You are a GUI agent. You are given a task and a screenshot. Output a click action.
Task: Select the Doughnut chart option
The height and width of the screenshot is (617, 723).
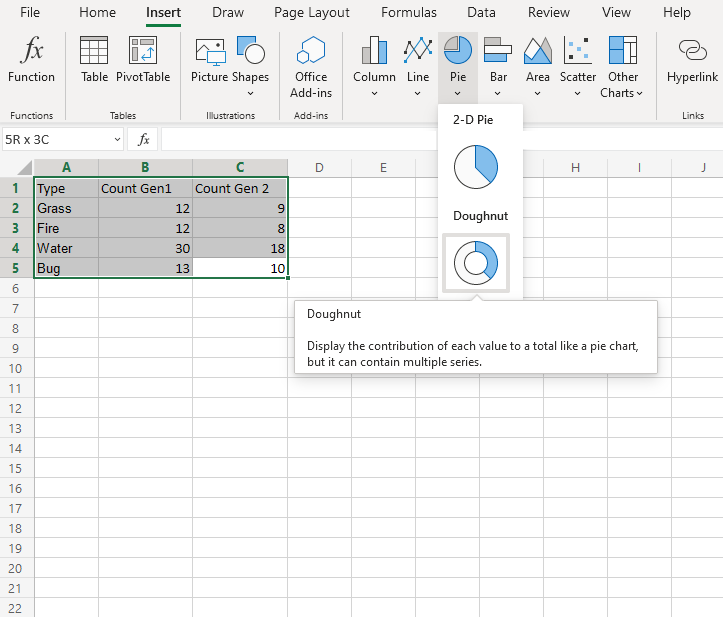[x=475, y=263]
